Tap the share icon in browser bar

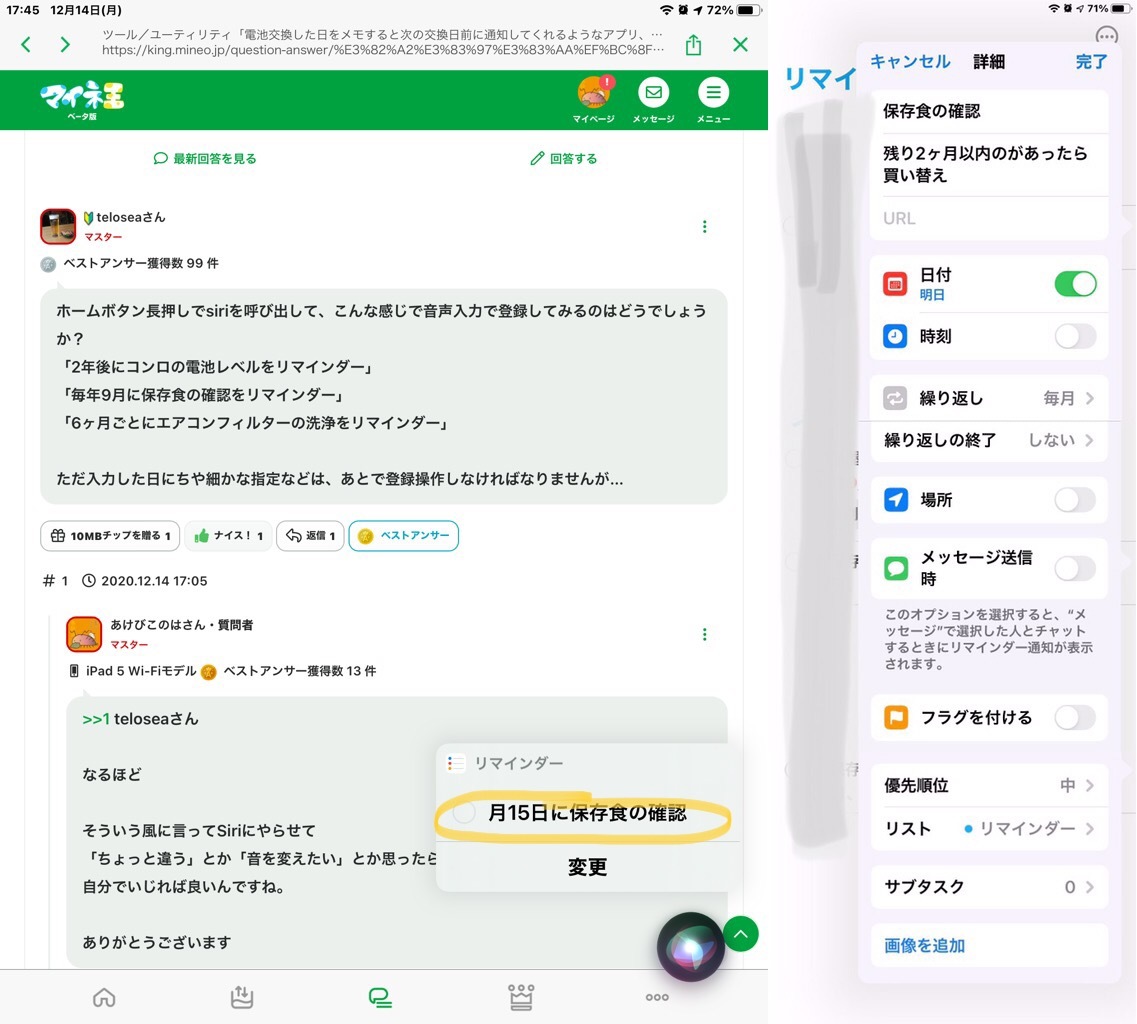click(x=693, y=44)
